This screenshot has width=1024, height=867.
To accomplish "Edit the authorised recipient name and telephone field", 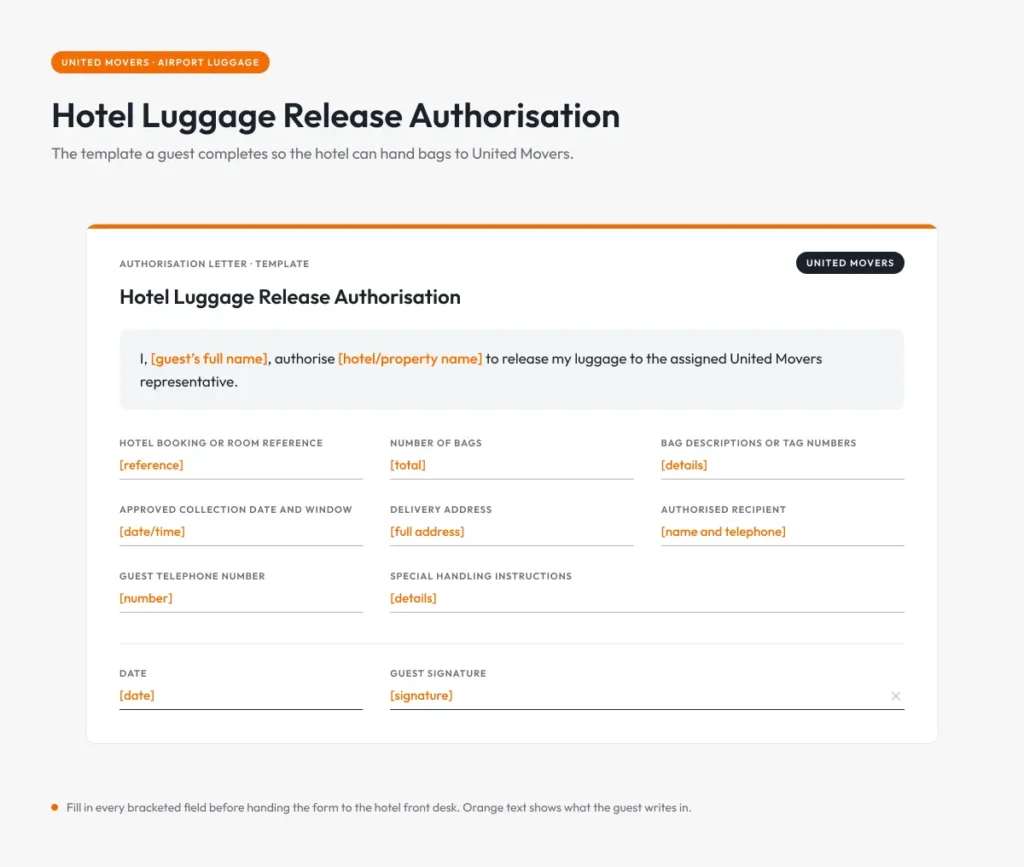I will point(782,532).
